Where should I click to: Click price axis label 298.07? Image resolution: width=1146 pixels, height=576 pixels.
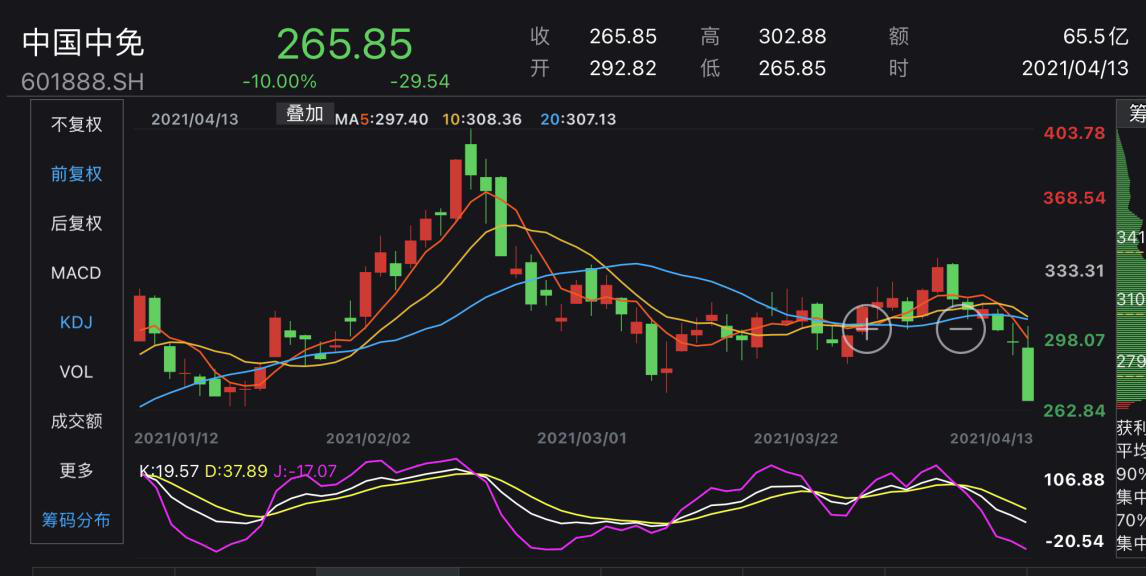coord(1074,340)
